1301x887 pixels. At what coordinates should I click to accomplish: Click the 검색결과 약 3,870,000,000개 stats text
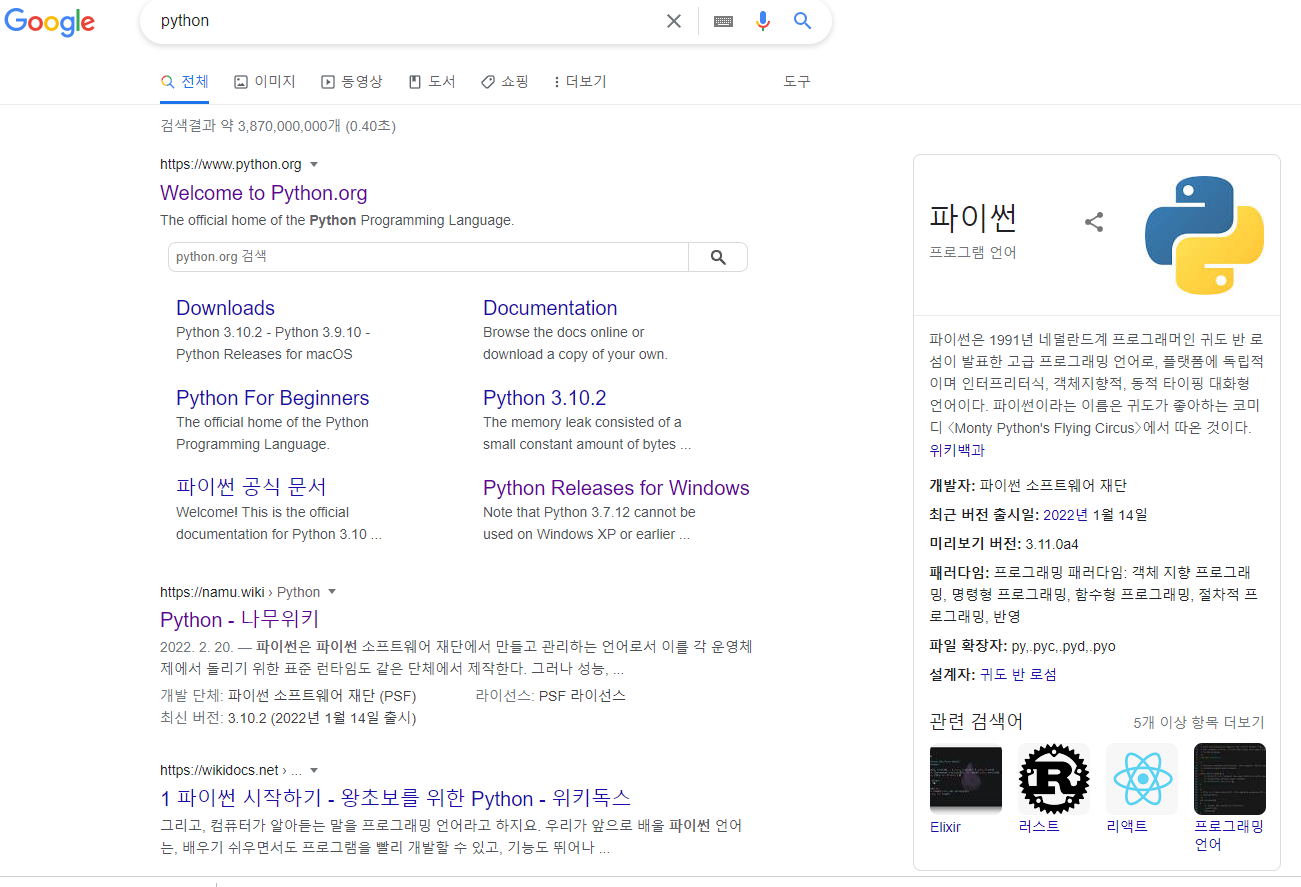(x=278, y=126)
